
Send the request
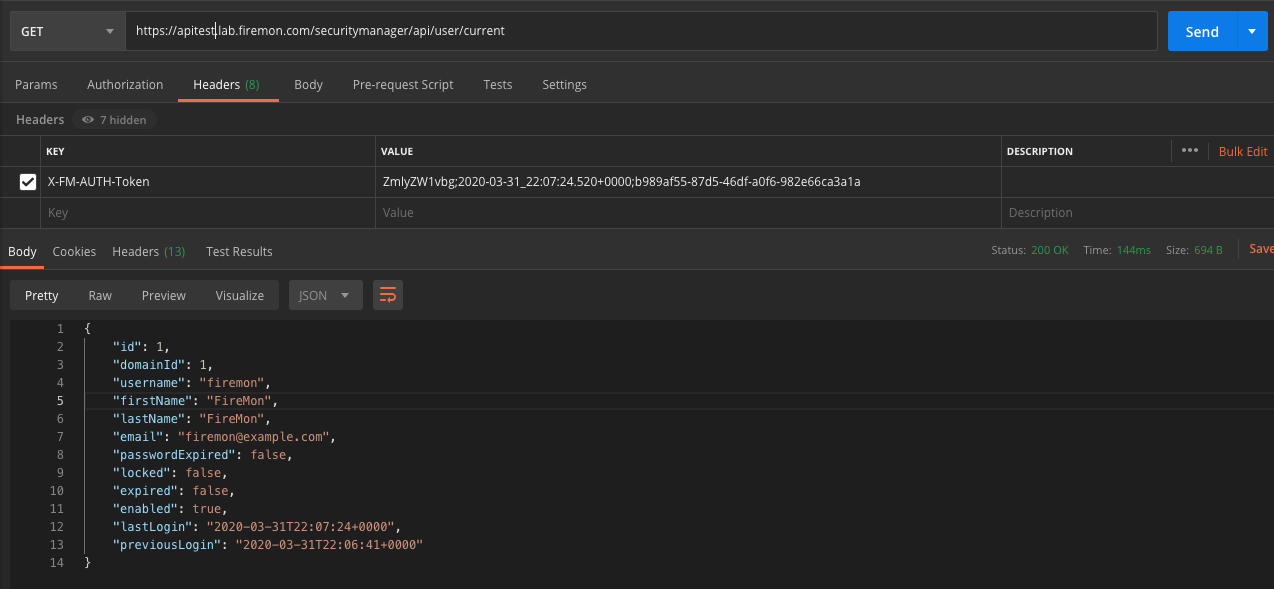[1202, 31]
